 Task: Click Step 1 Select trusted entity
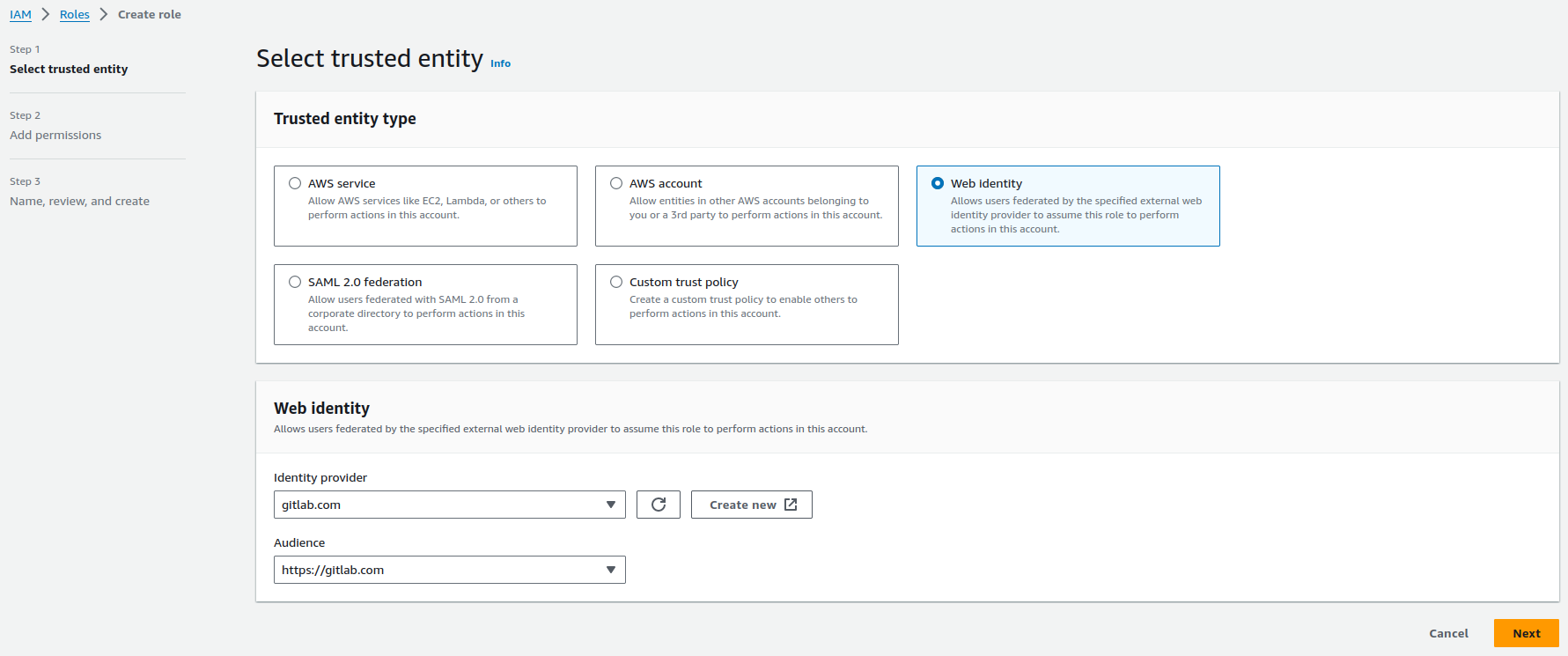tap(69, 69)
